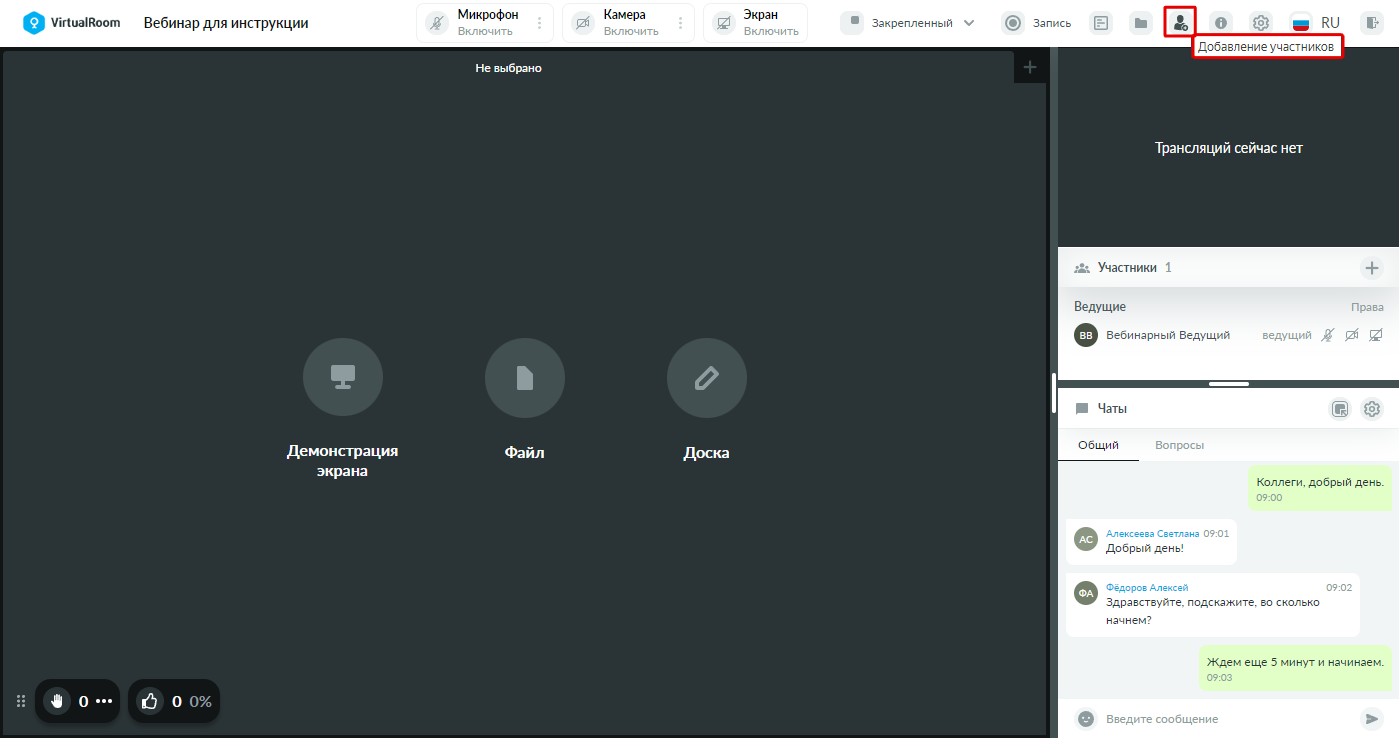Screen dimensions: 1399x738
Task: Turn on Экран sharing
Action: coord(756,23)
